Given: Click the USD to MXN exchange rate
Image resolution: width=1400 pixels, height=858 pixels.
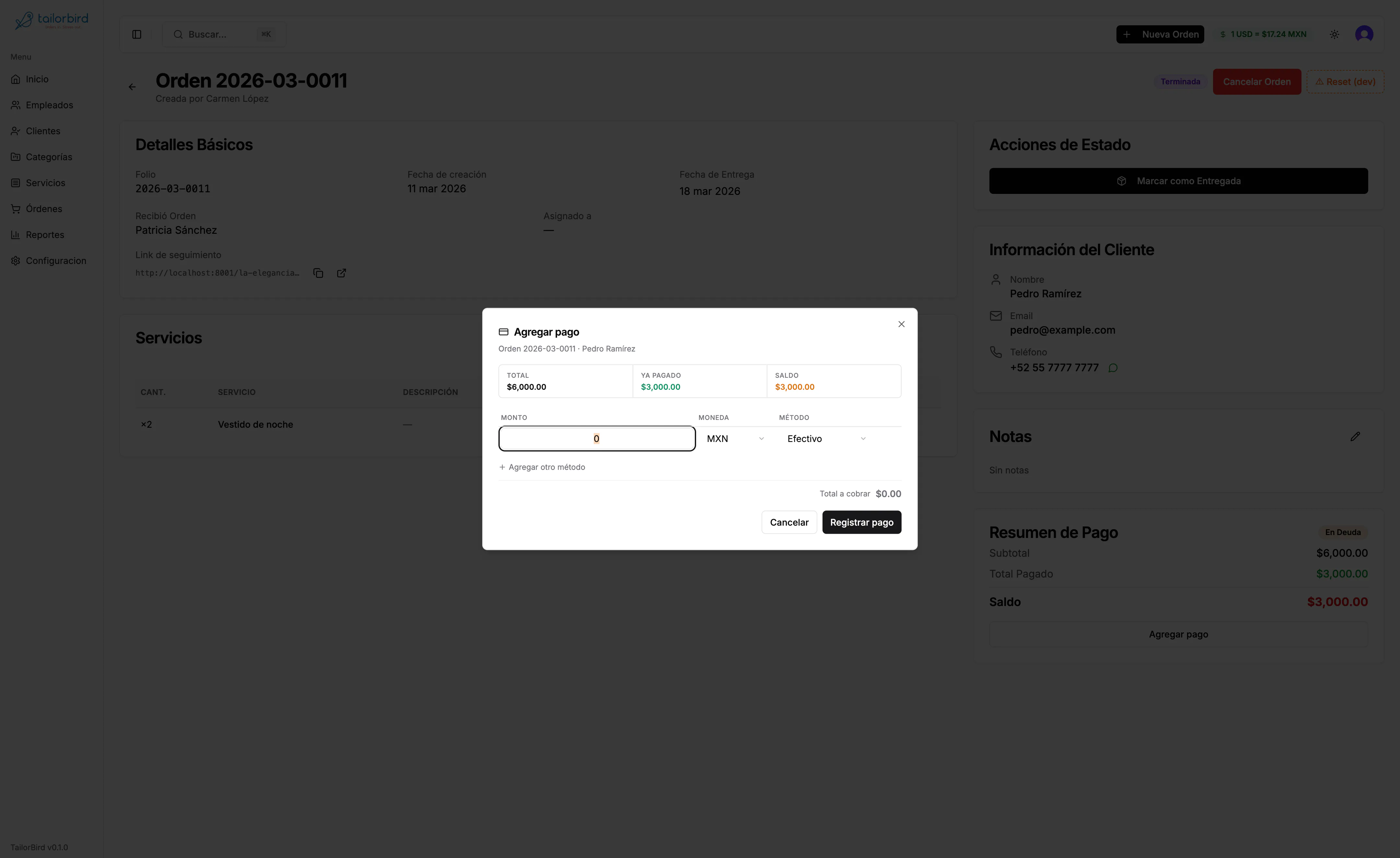Looking at the screenshot, I should pyautogui.click(x=1263, y=34).
